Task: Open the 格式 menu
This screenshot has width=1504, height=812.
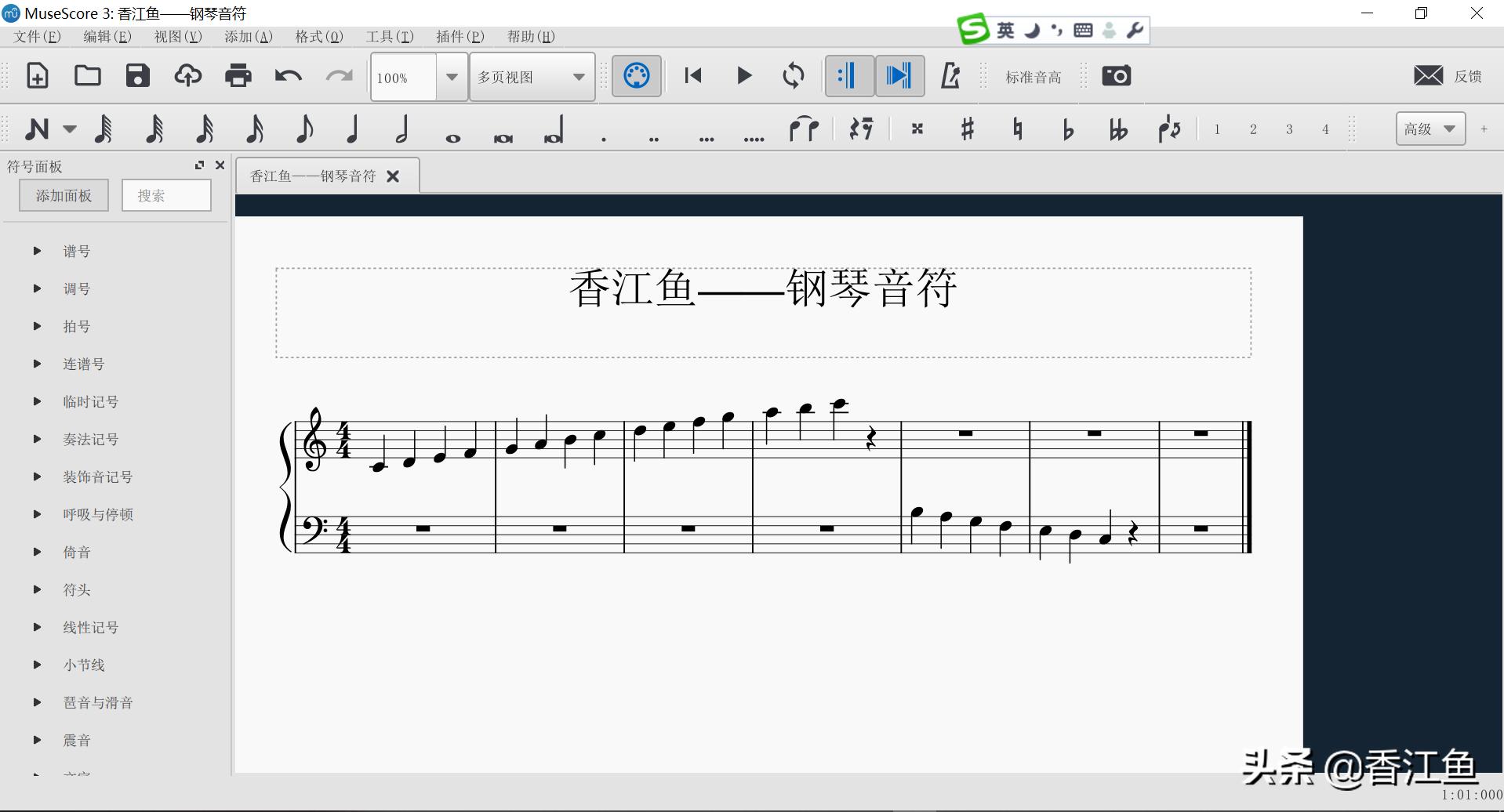Action: point(318,36)
